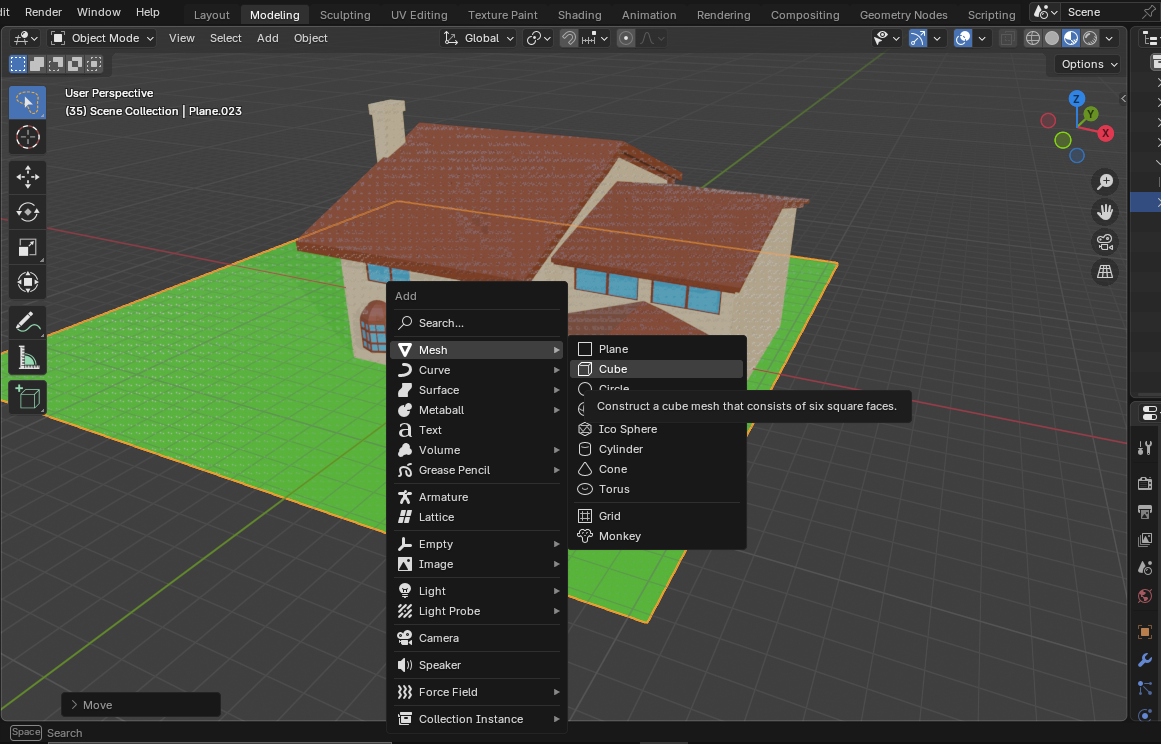Image resolution: width=1161 pixels, height=744 pixels.
Task: Open the Global orientation dropdown
Action: point(478,38)
